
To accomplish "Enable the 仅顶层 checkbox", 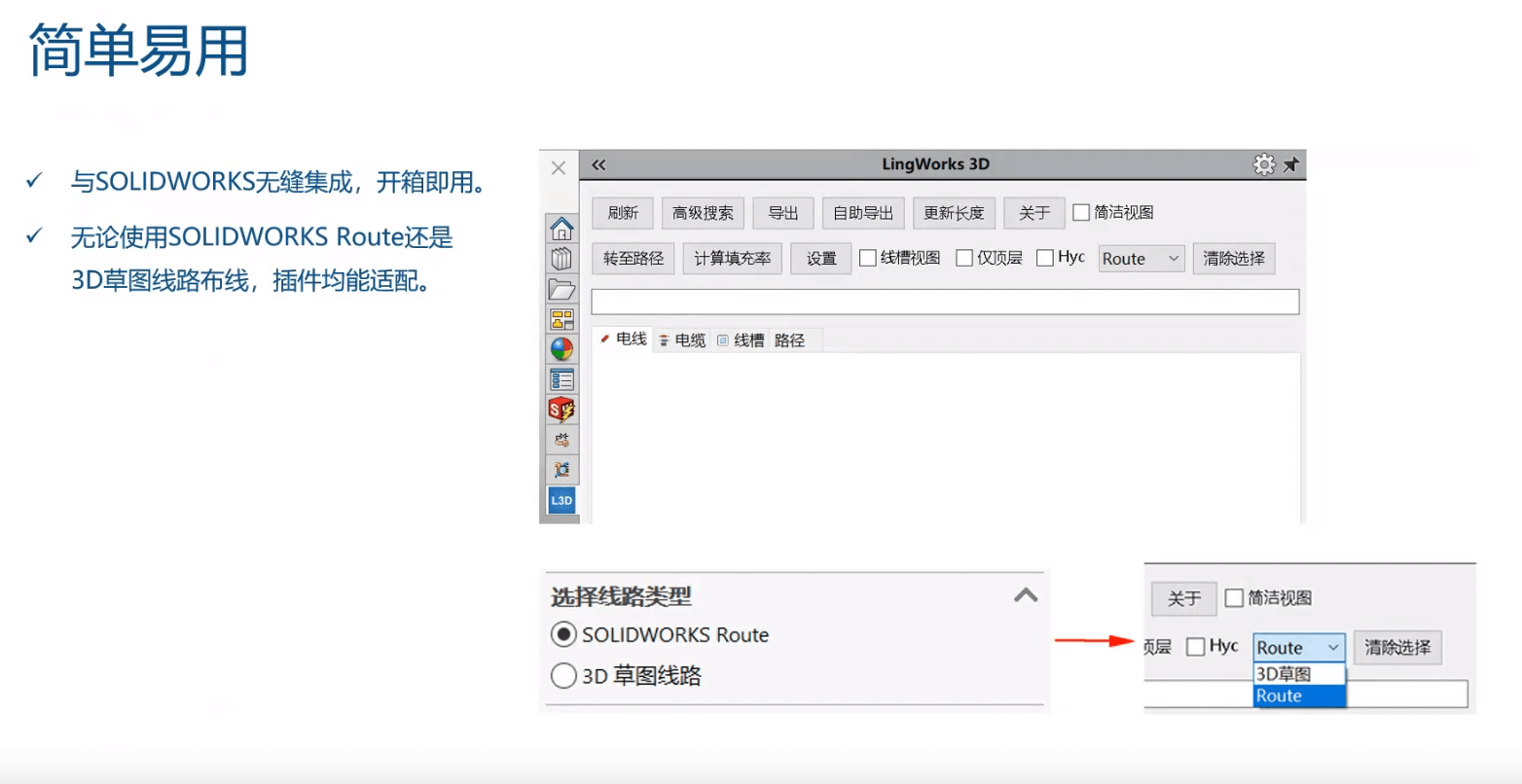I will click(964, 258).
